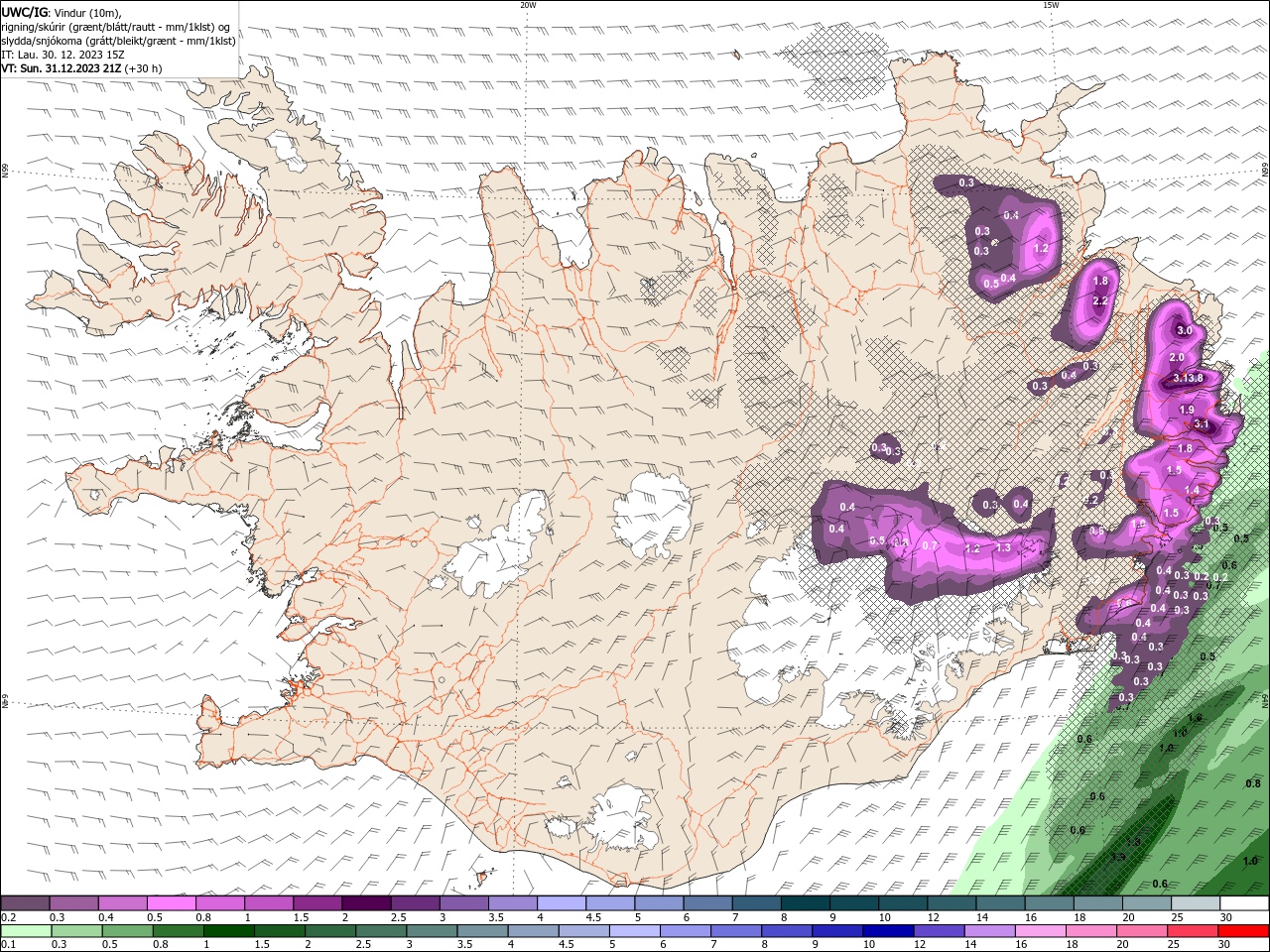Click the lavender 4 snow legend swatch
Viewport: 1270px width, 952px height.
click(561, 903)
